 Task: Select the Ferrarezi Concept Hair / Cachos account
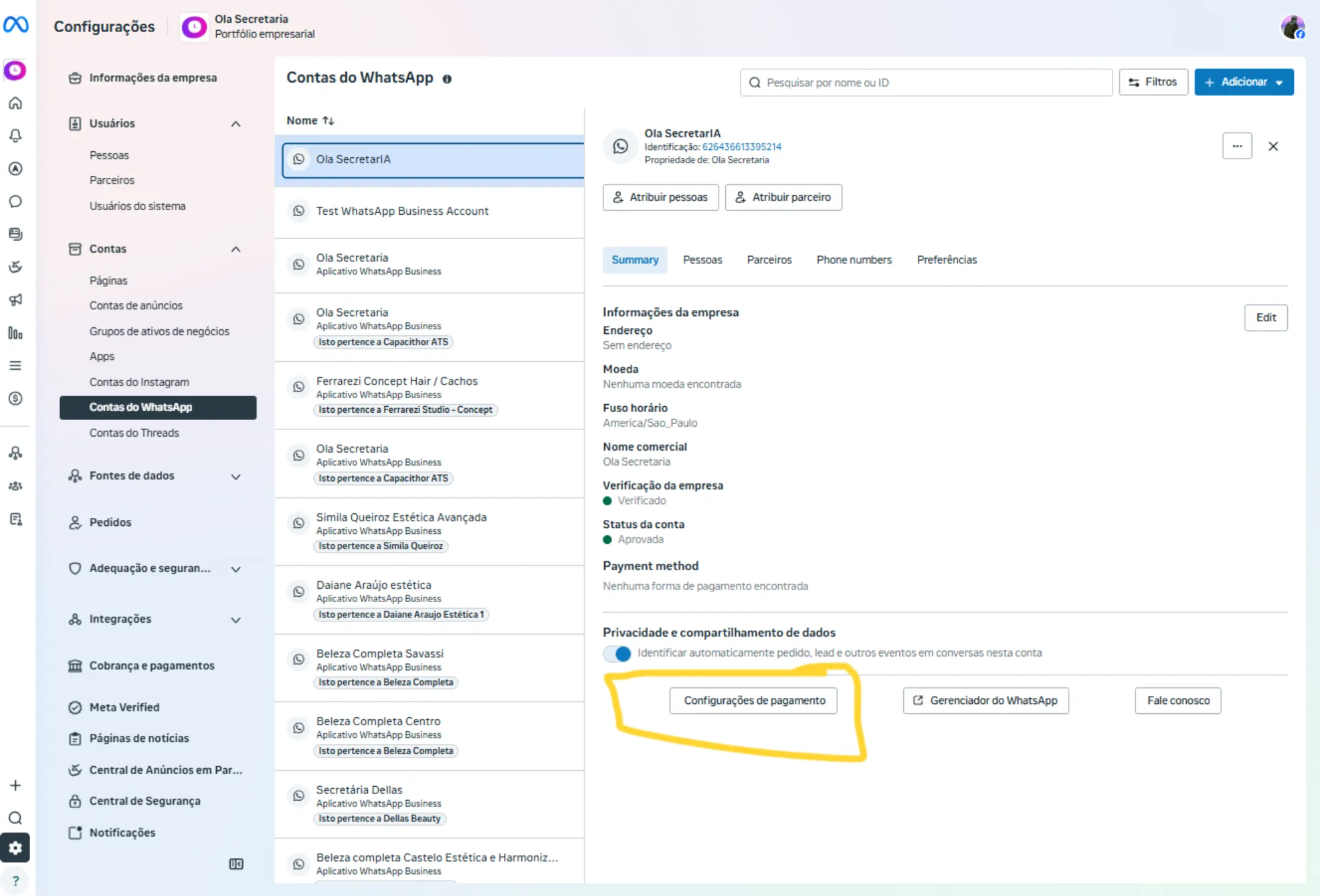tap(429, 395)
